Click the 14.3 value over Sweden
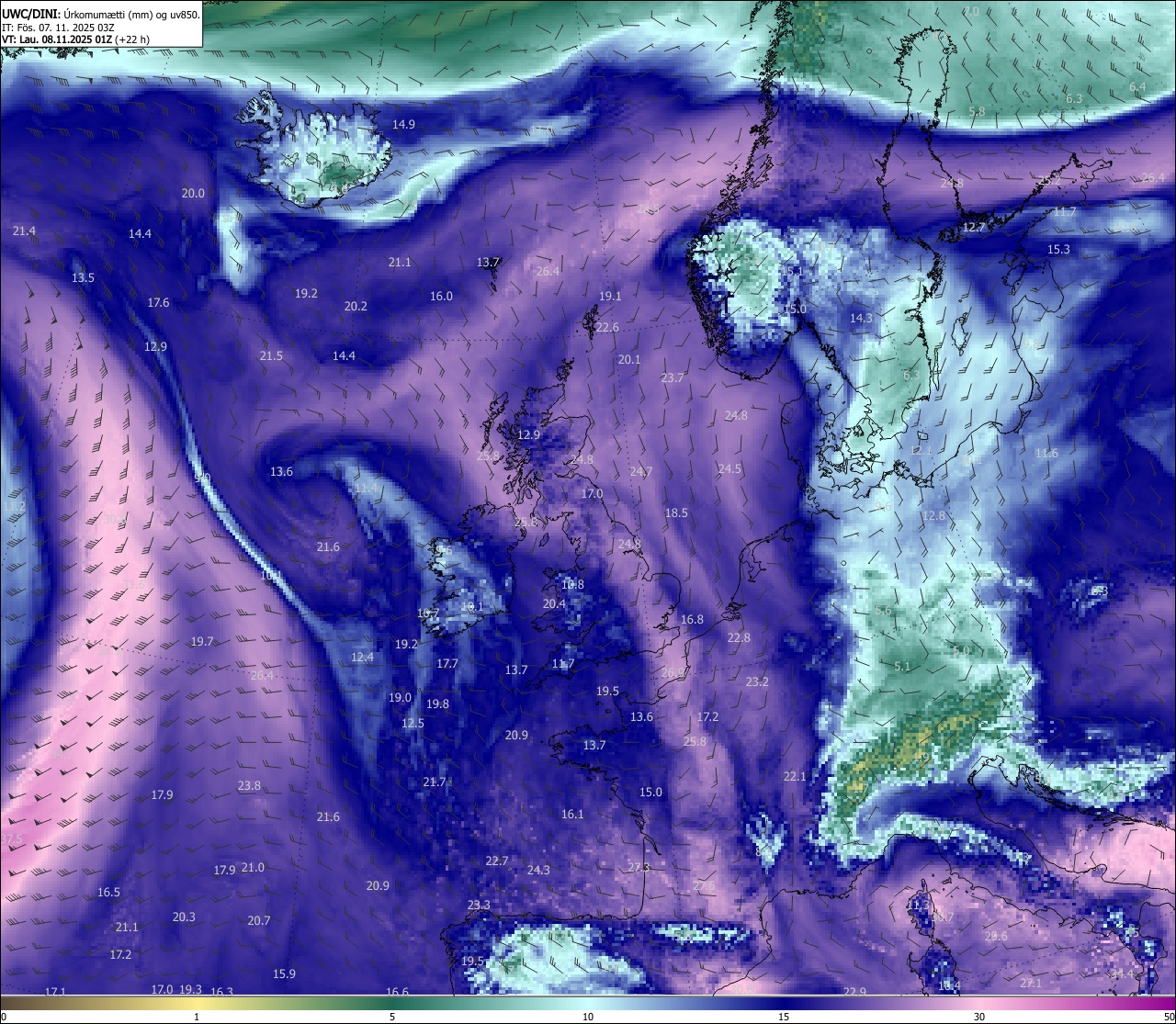 tap(861, 318)
